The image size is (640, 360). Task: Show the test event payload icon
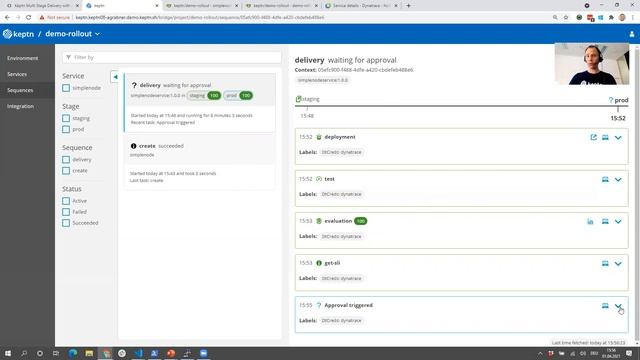[605, 179]
